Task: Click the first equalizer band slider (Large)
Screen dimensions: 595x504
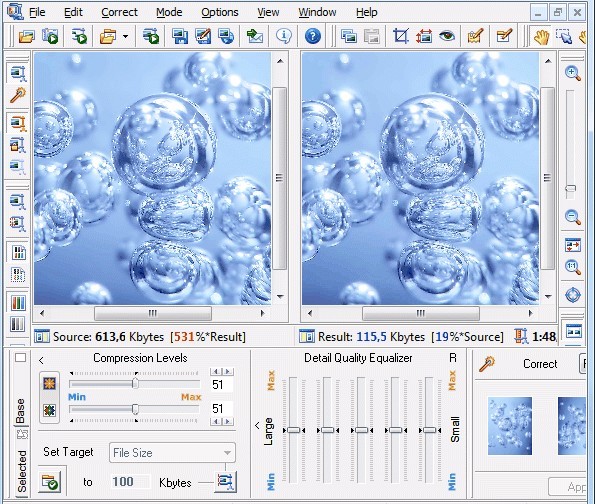Action: (x=293, y=430)
